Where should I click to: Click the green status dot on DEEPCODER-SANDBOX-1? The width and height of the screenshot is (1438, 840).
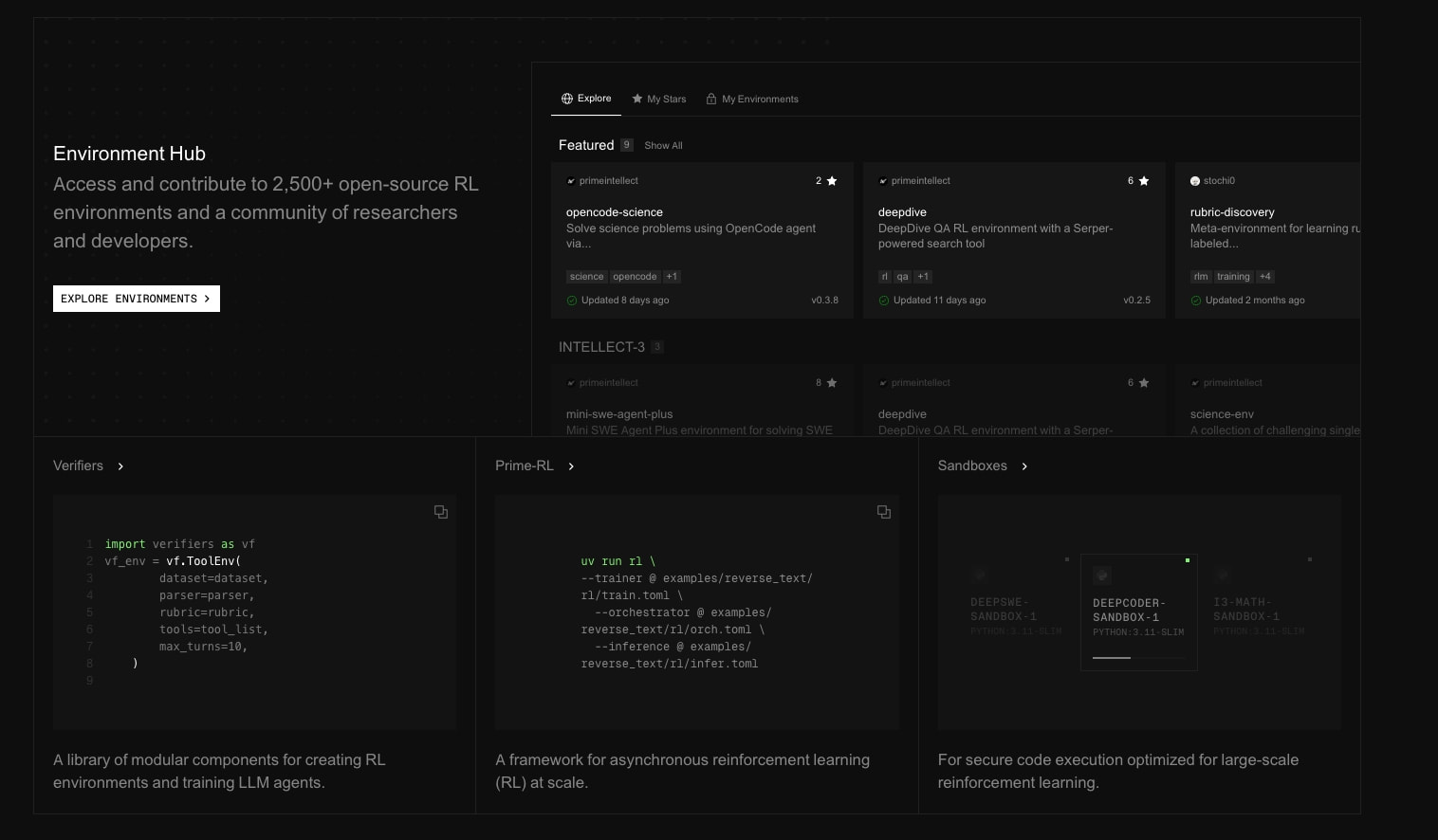[1188, 560]
